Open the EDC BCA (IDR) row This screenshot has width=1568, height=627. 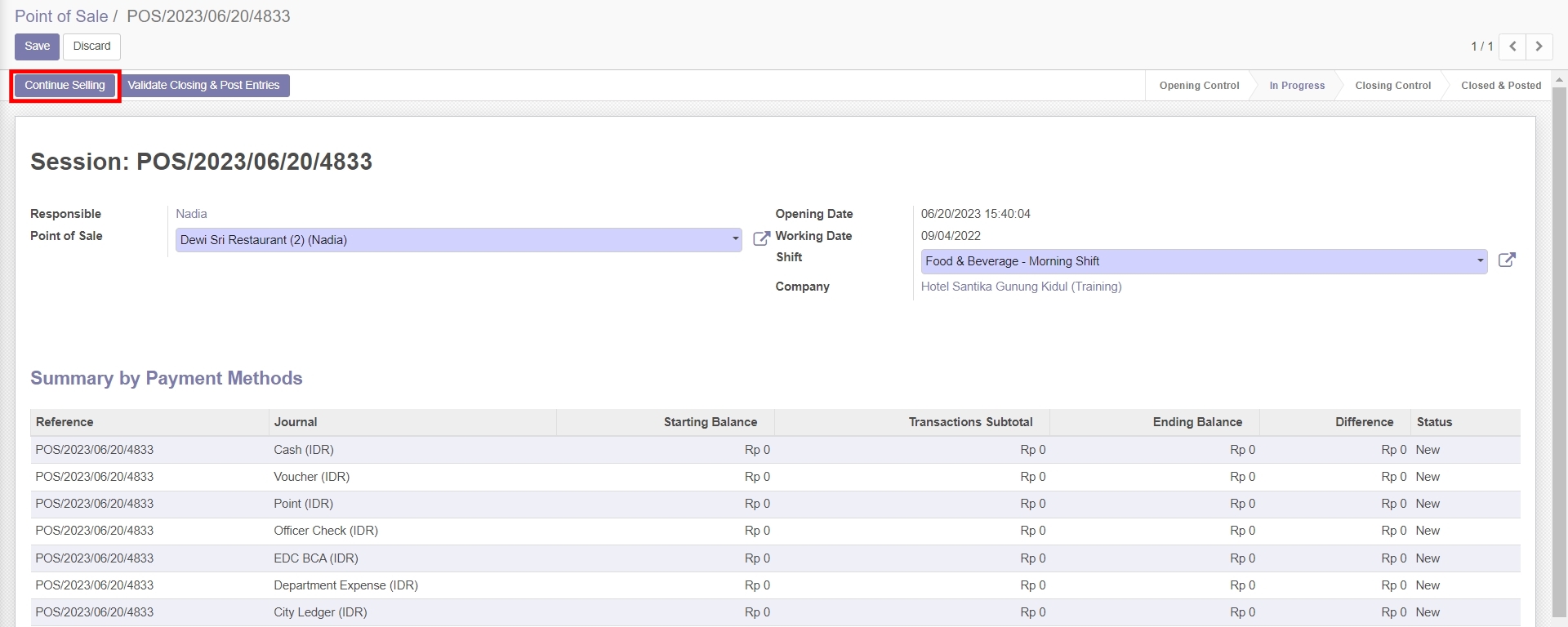[x=775, y=558]
